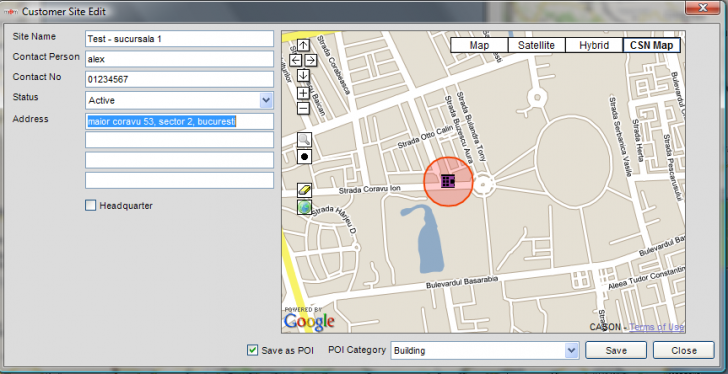Click the Save button
This screenshot has height=374, width=728.
pyautogui.click(x=616, y=350)
